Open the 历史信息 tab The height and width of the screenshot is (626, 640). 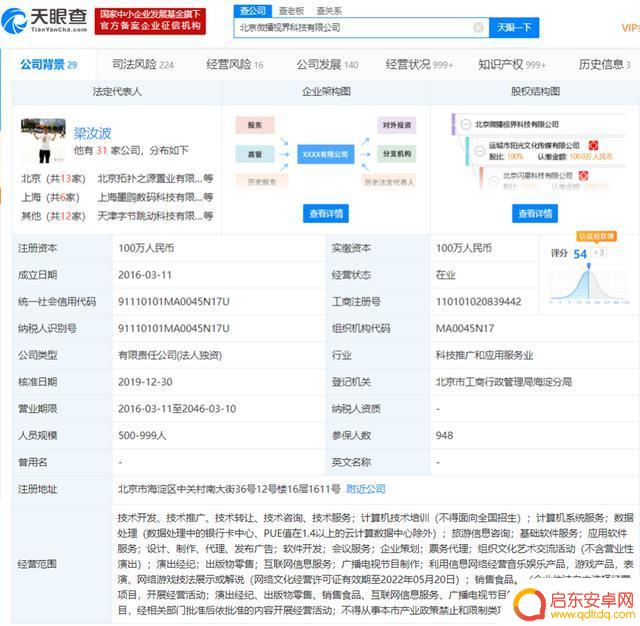(x=604, y=64)
